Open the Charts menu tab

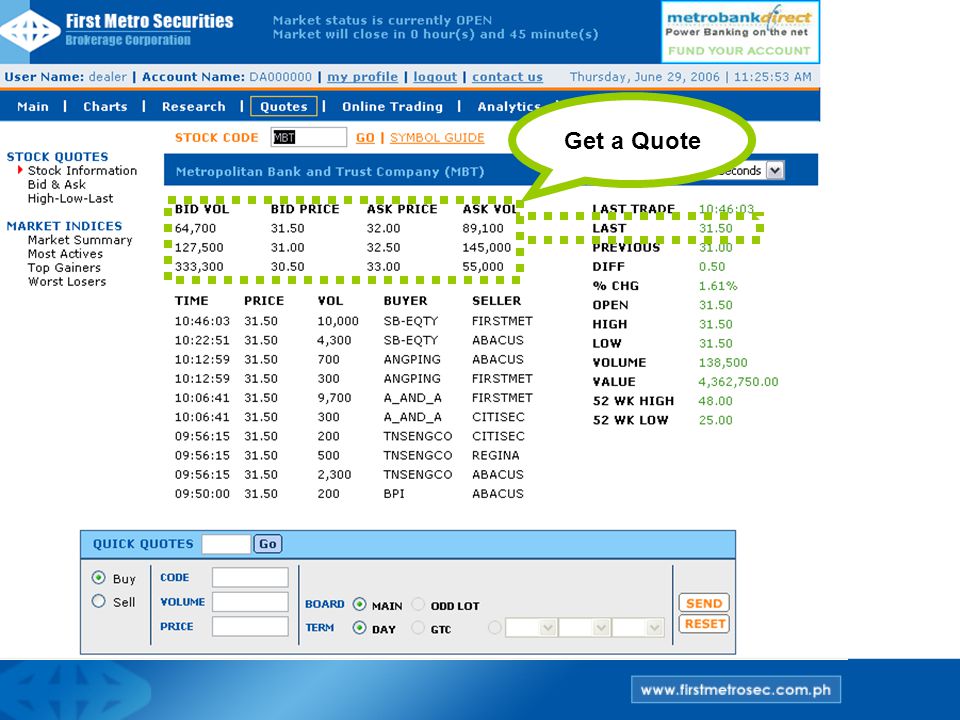[x=105, y=107]
